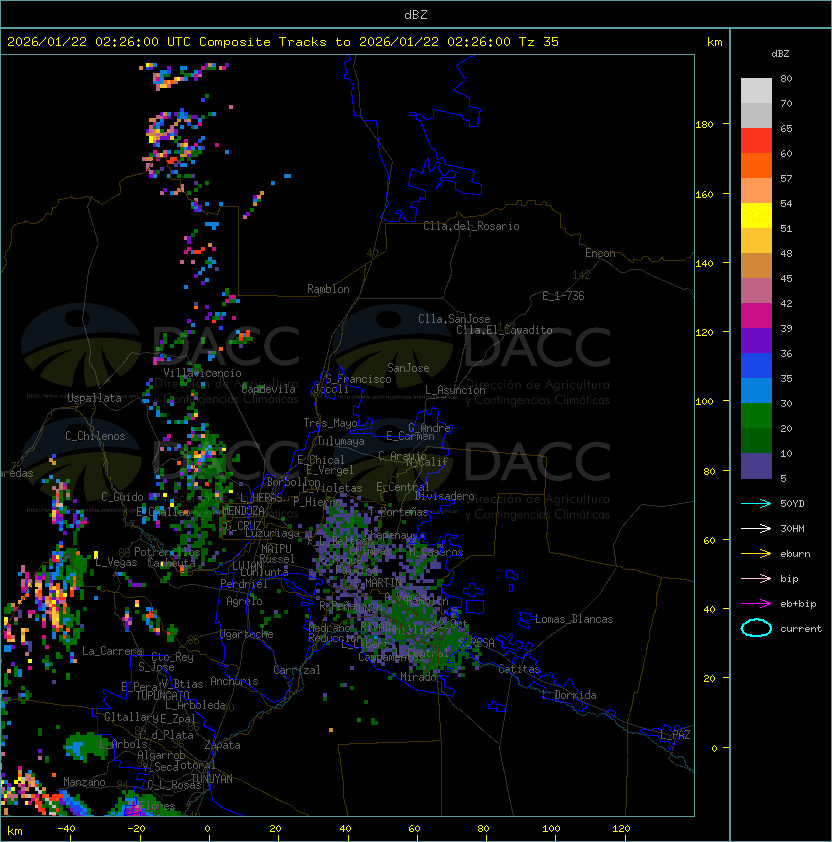The height and width of the screenshot is (842, 832).
Task: Click the 'Tulumaya' map label
Action: click(341, 441)
